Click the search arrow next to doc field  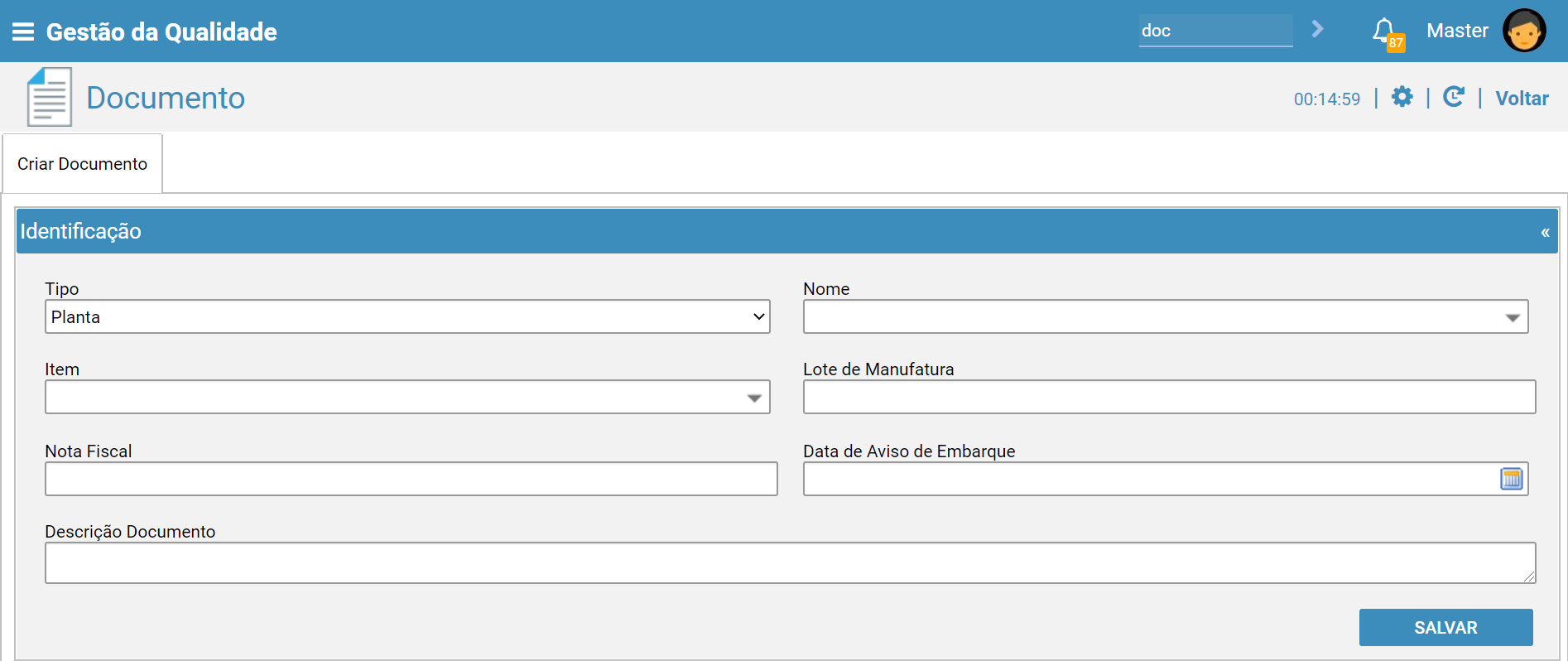coord(1317,30)
